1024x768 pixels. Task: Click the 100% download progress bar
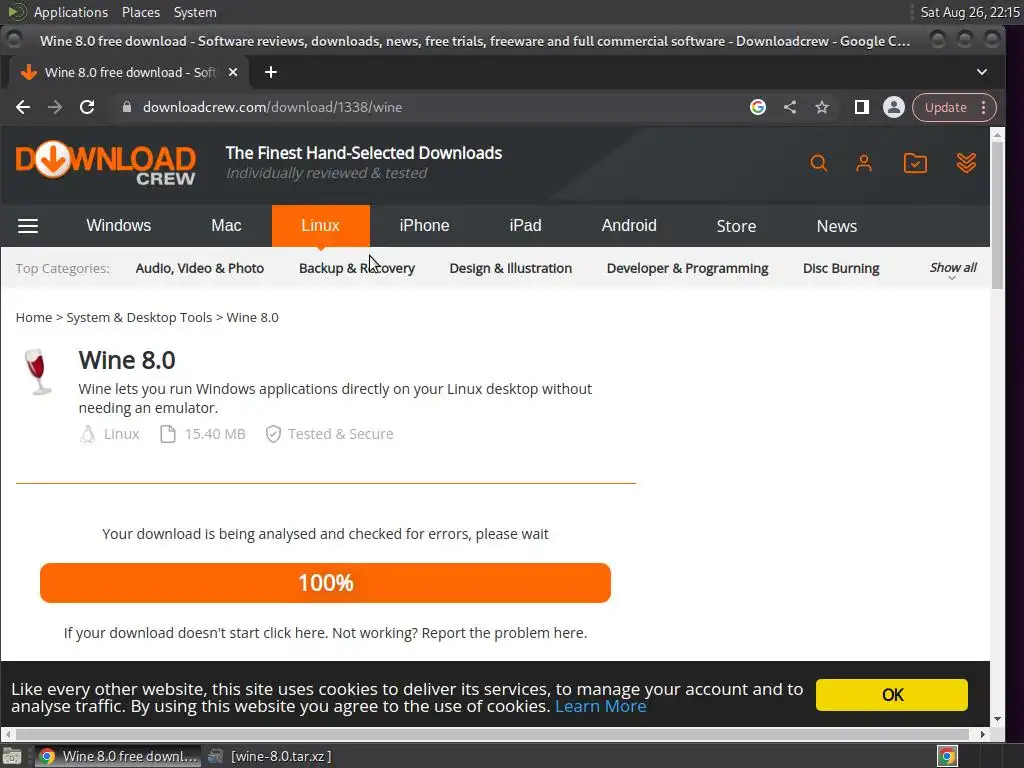(325, 583)
